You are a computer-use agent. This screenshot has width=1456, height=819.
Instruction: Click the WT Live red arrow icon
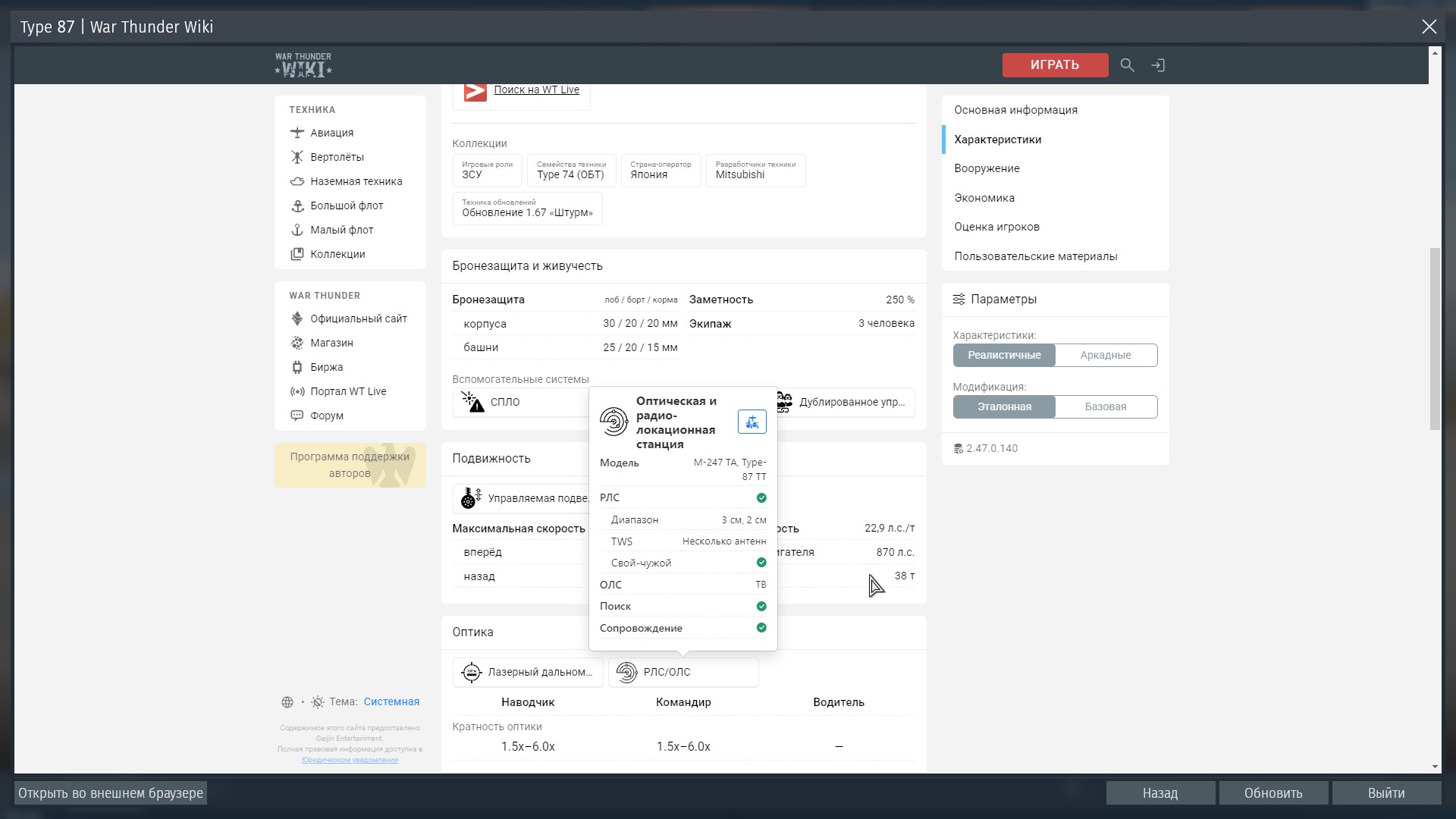(x=475, y=91)
